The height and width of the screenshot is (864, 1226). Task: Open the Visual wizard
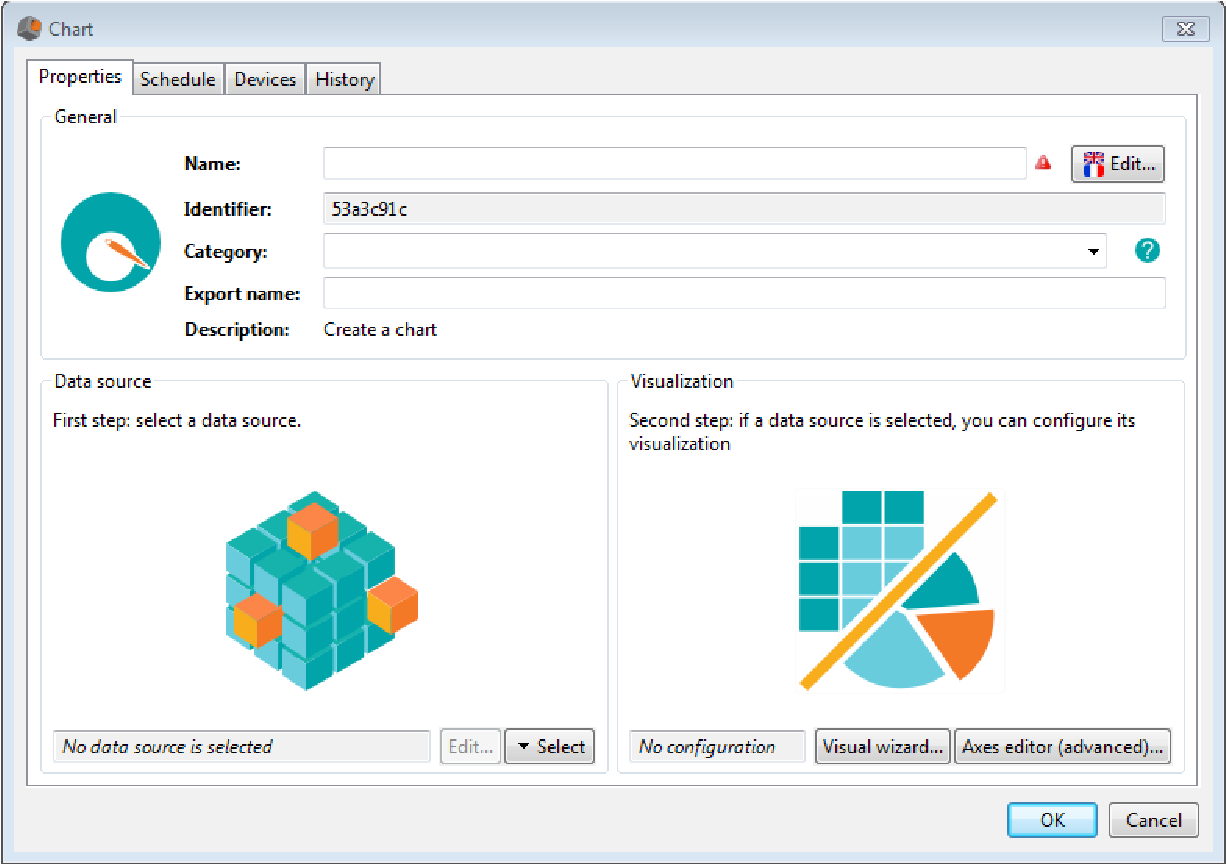pos(884,746)
